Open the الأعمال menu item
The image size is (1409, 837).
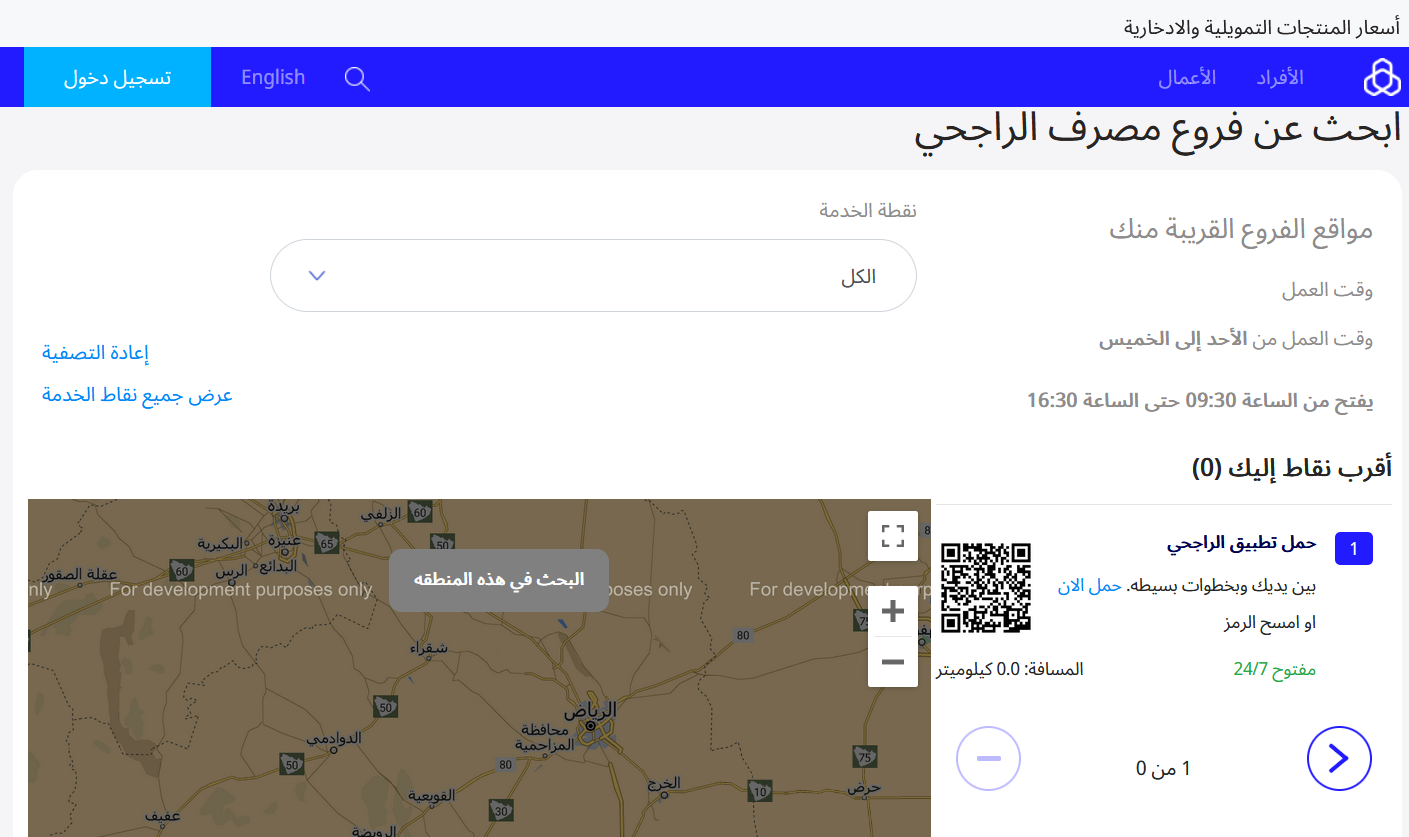tap(1187, 77)
